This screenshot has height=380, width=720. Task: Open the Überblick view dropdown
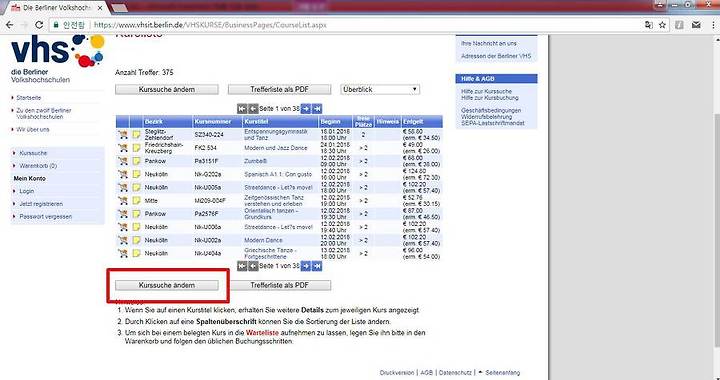click(x=380, y=89)
